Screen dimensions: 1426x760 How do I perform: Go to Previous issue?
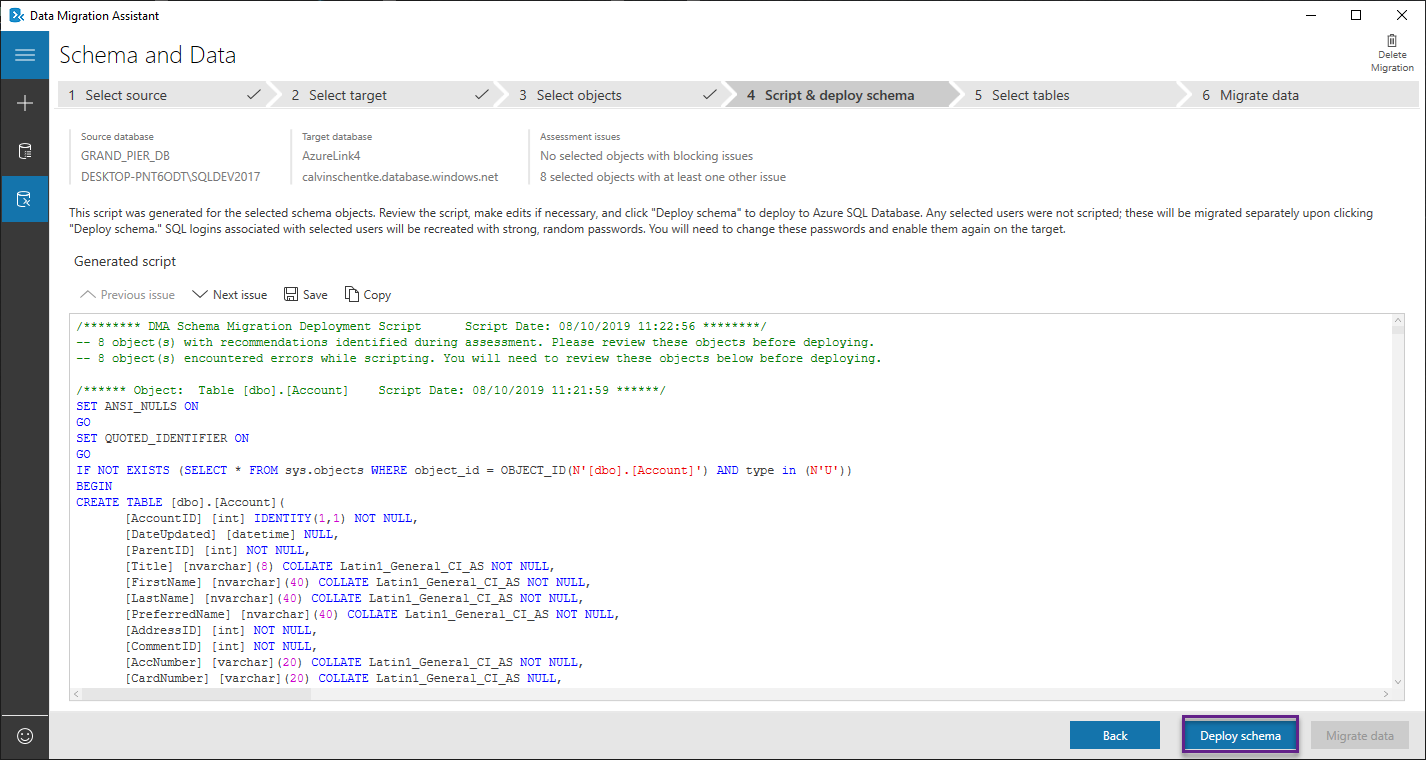click(127, 295)
